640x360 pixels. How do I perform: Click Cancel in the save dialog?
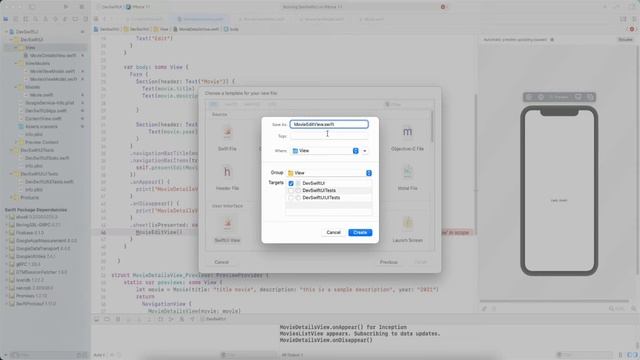click(333, 233)
